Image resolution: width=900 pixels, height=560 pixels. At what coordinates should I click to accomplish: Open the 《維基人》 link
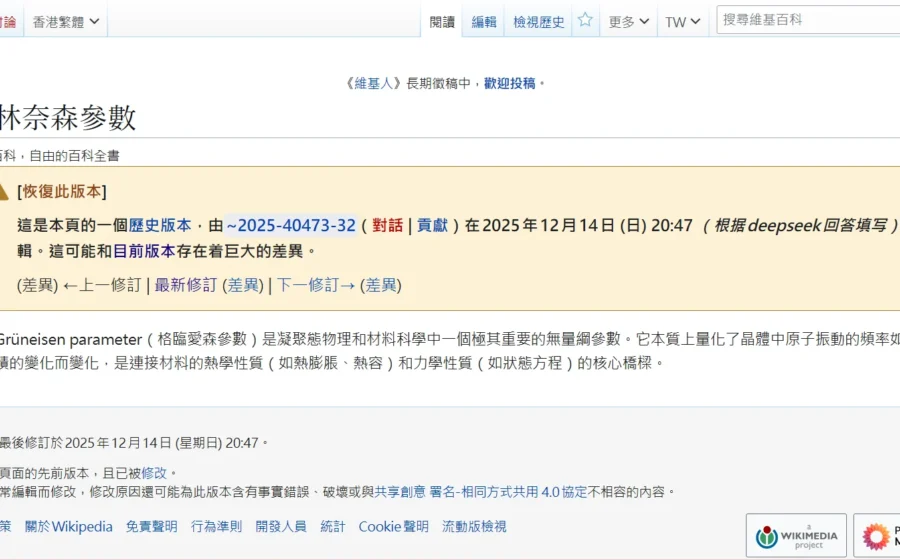[x=372, y=83]
